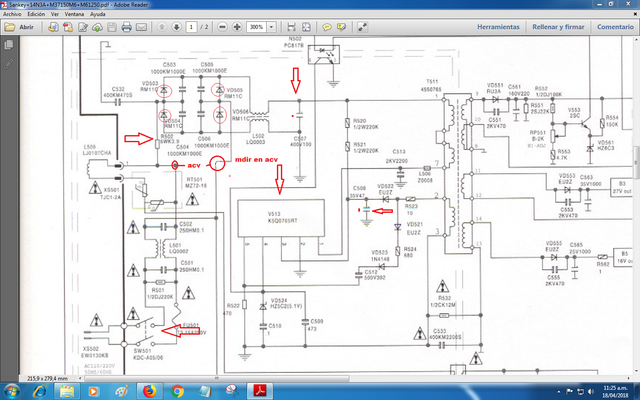Click the Action Center flag tray icon
The width and height of the screenshot is (640, 400).
coord(570,392)
